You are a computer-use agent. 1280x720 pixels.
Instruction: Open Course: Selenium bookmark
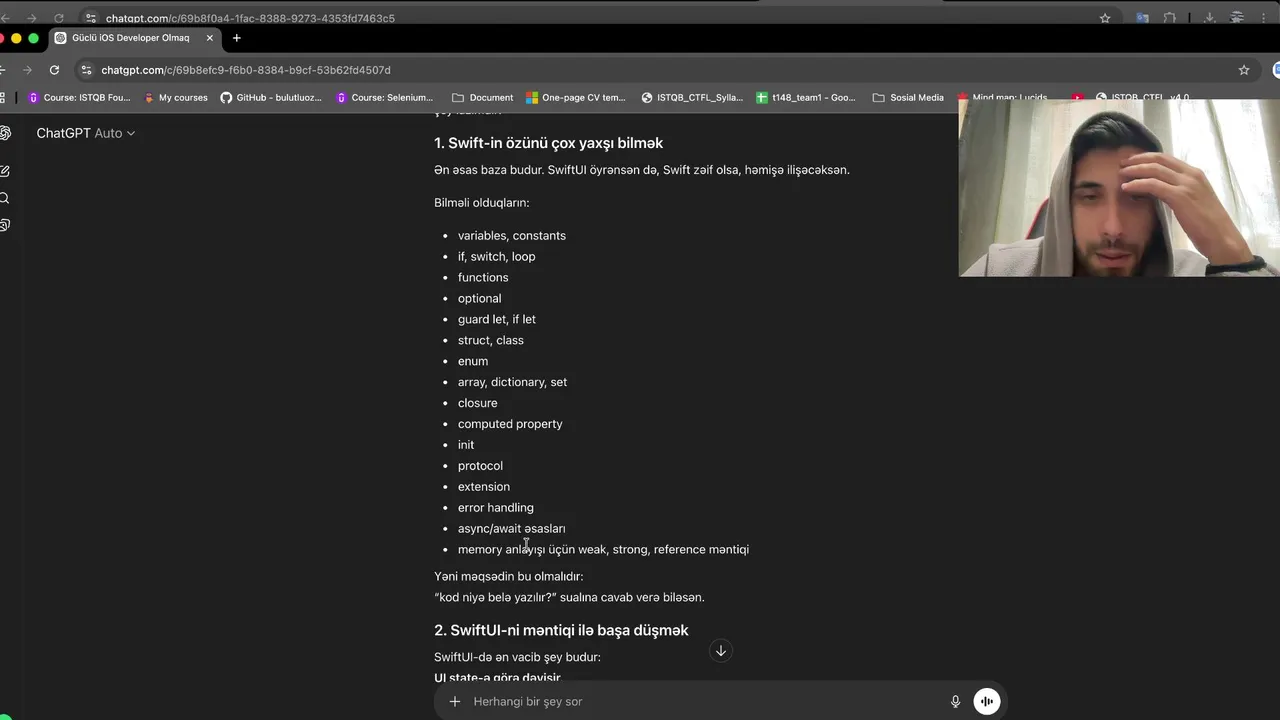385,98
